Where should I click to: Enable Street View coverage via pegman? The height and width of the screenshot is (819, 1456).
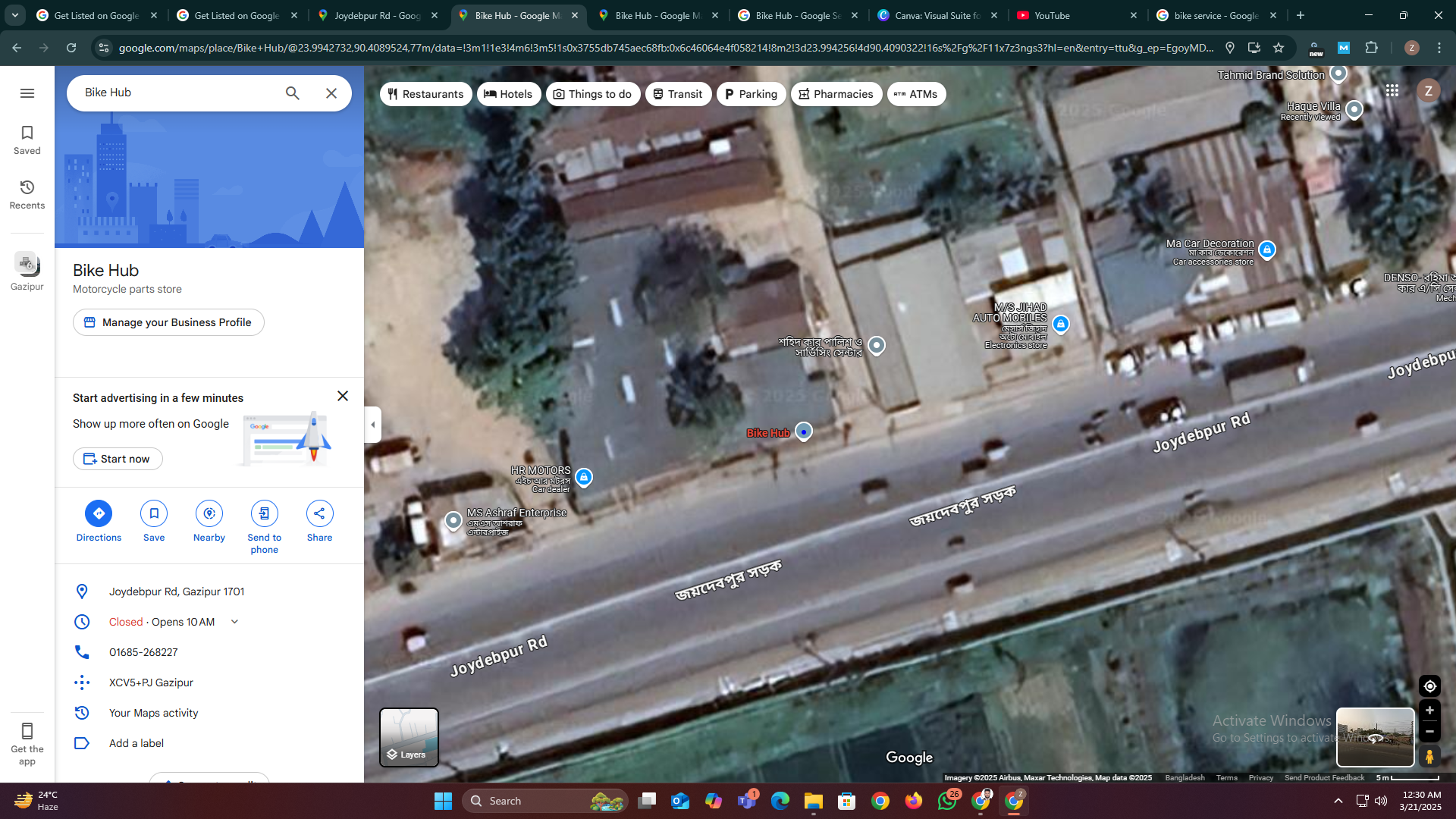1430,757
